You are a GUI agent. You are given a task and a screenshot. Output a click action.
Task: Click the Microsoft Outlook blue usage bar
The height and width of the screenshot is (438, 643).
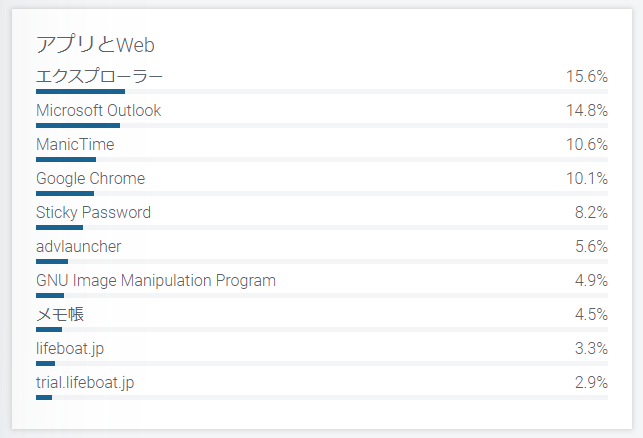click(x=78, y=125)
